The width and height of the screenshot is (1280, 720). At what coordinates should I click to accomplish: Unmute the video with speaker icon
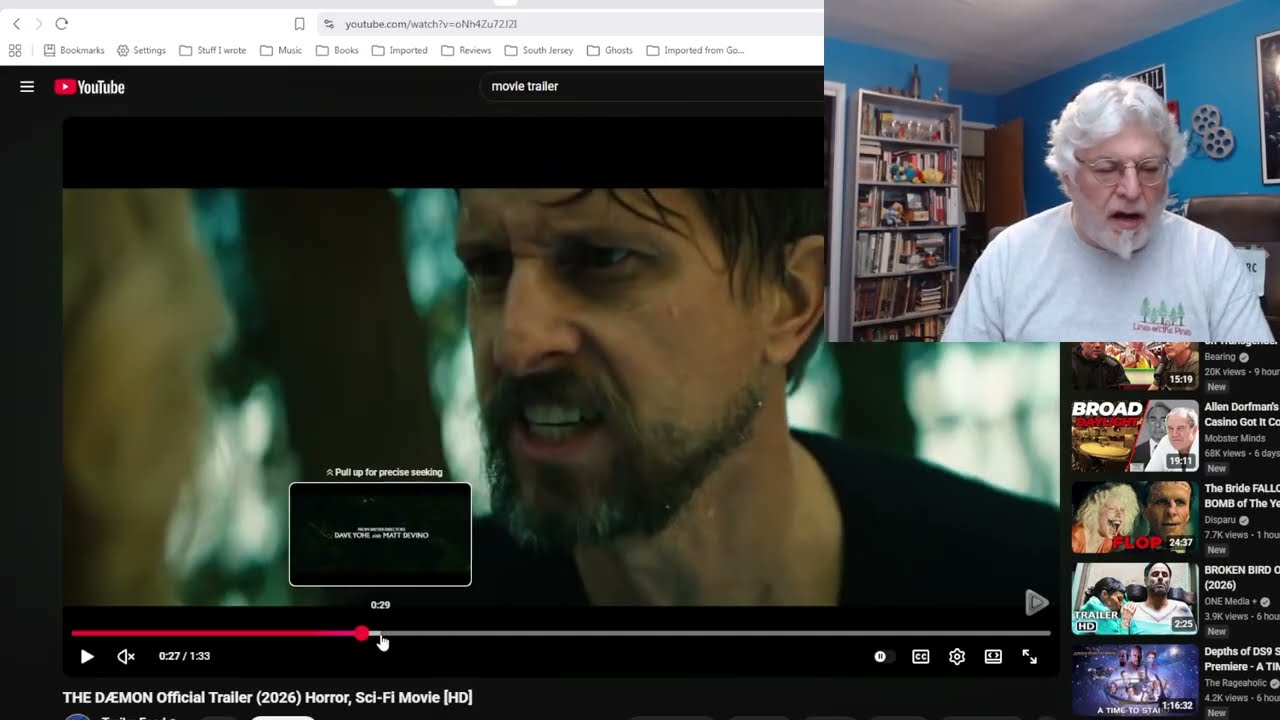[x=126, y=657]
